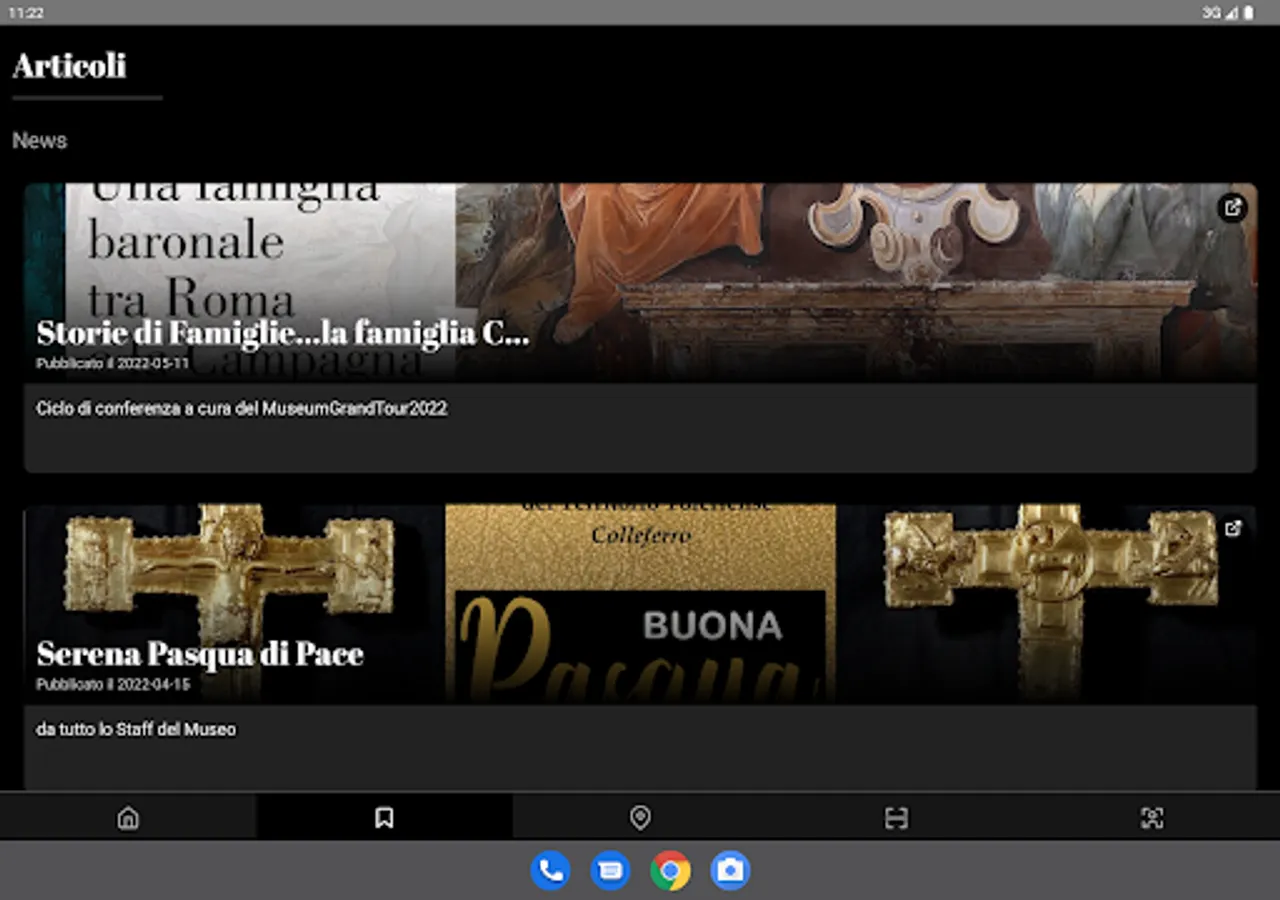Tap the golden cross Buona Pasqua image
This screenshot has width=1280, height=900.
[x=640, y=603]
